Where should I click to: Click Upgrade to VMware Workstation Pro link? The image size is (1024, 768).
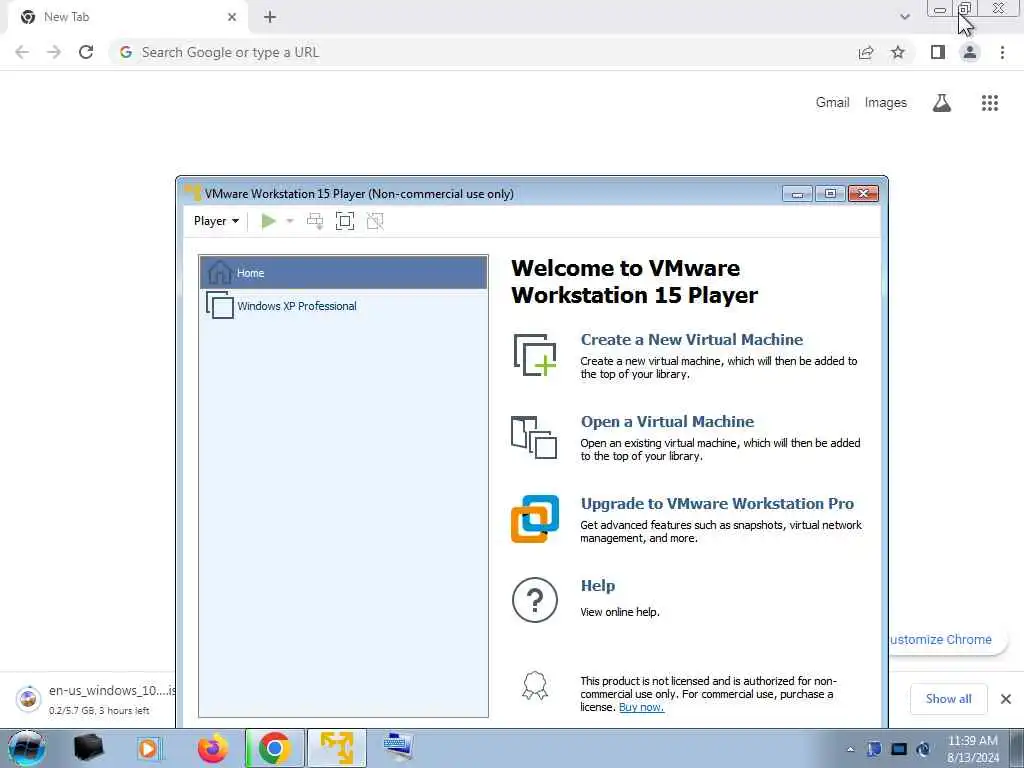pos(717,504)
